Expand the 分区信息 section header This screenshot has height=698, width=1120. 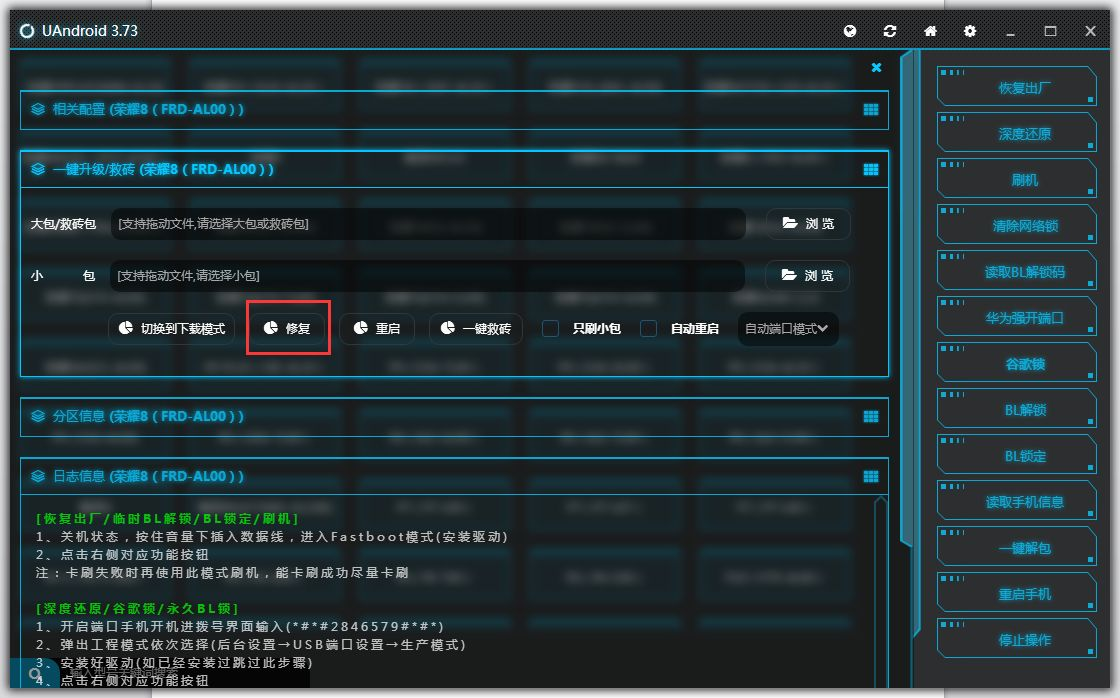coord(454,417)
